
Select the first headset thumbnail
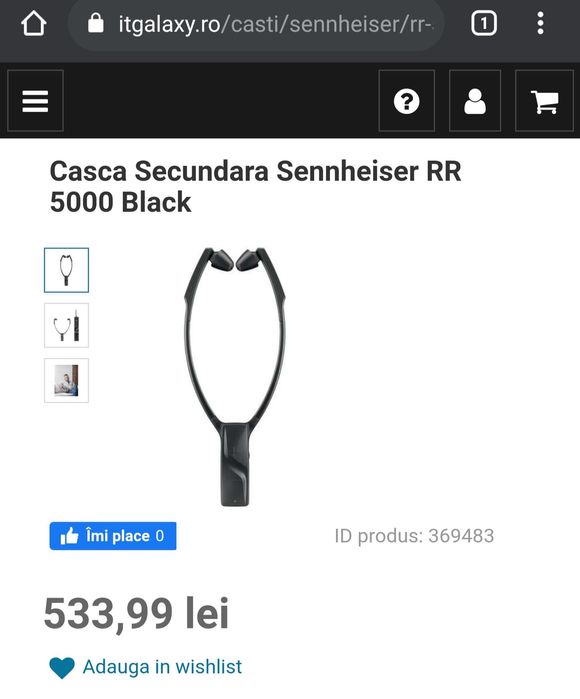[66, 270]
